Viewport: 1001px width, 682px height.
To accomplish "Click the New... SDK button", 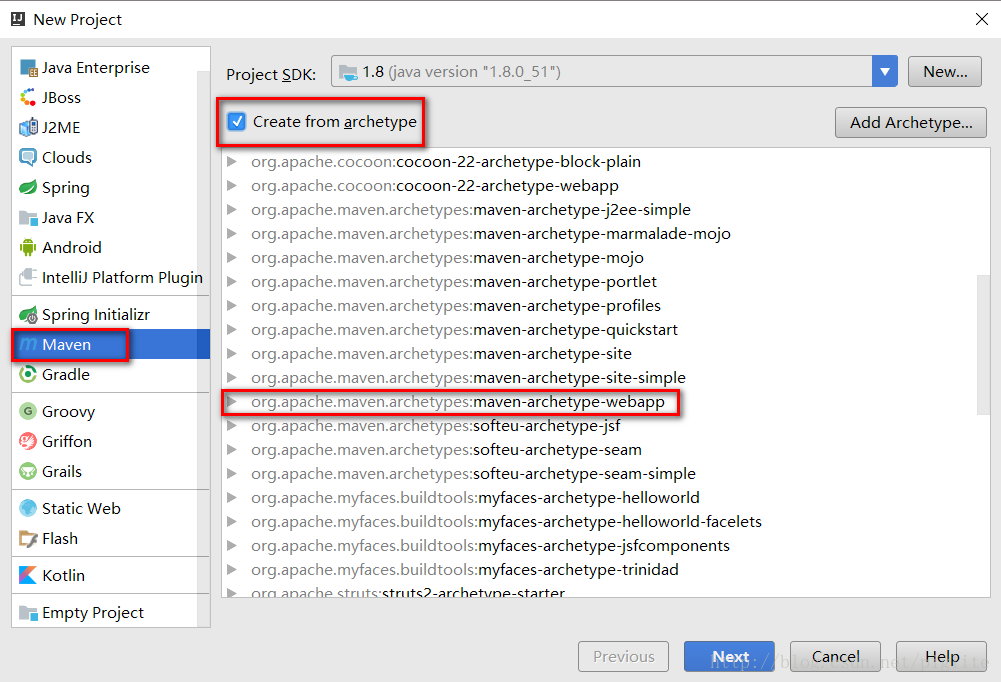I will [945, 72].
